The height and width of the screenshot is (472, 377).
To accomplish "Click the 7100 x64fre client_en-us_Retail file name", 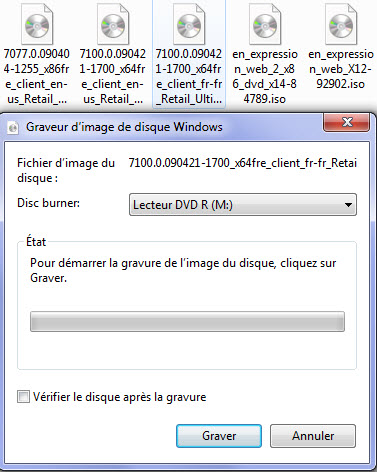I will click(113, 76).
